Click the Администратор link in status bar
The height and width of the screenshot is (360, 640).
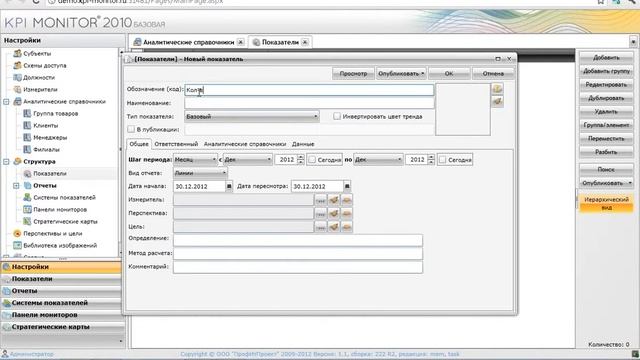[31, 354]
